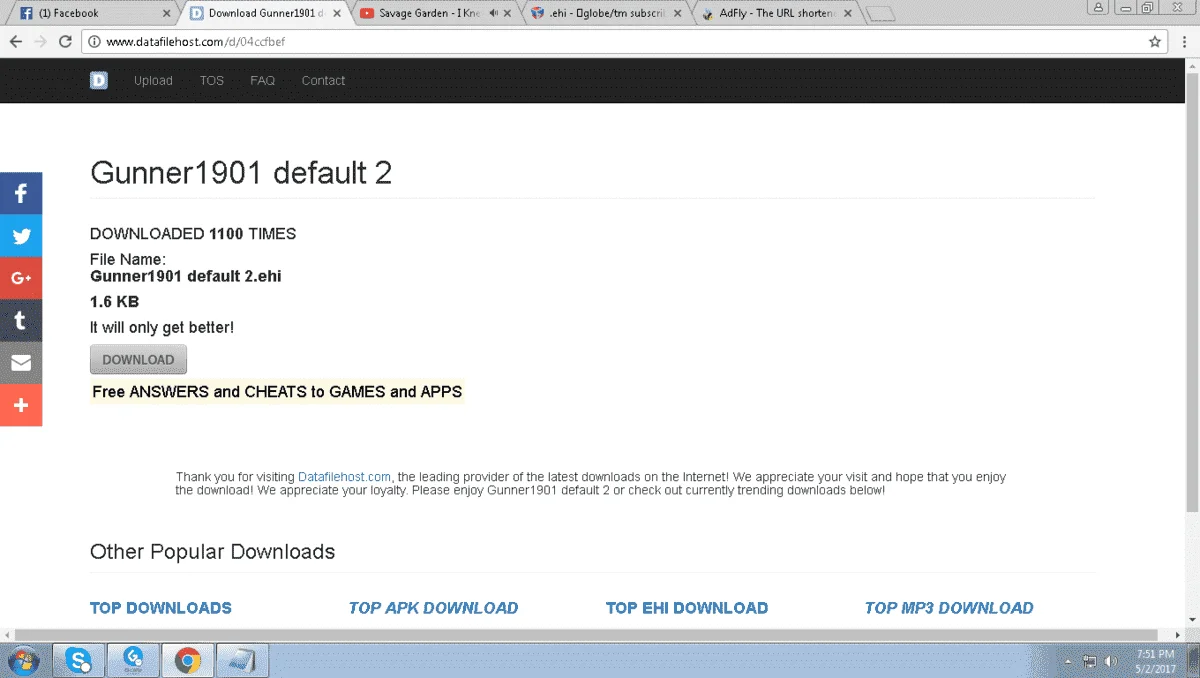
Task: Close the AdFly tab
Action: (846, 13)
